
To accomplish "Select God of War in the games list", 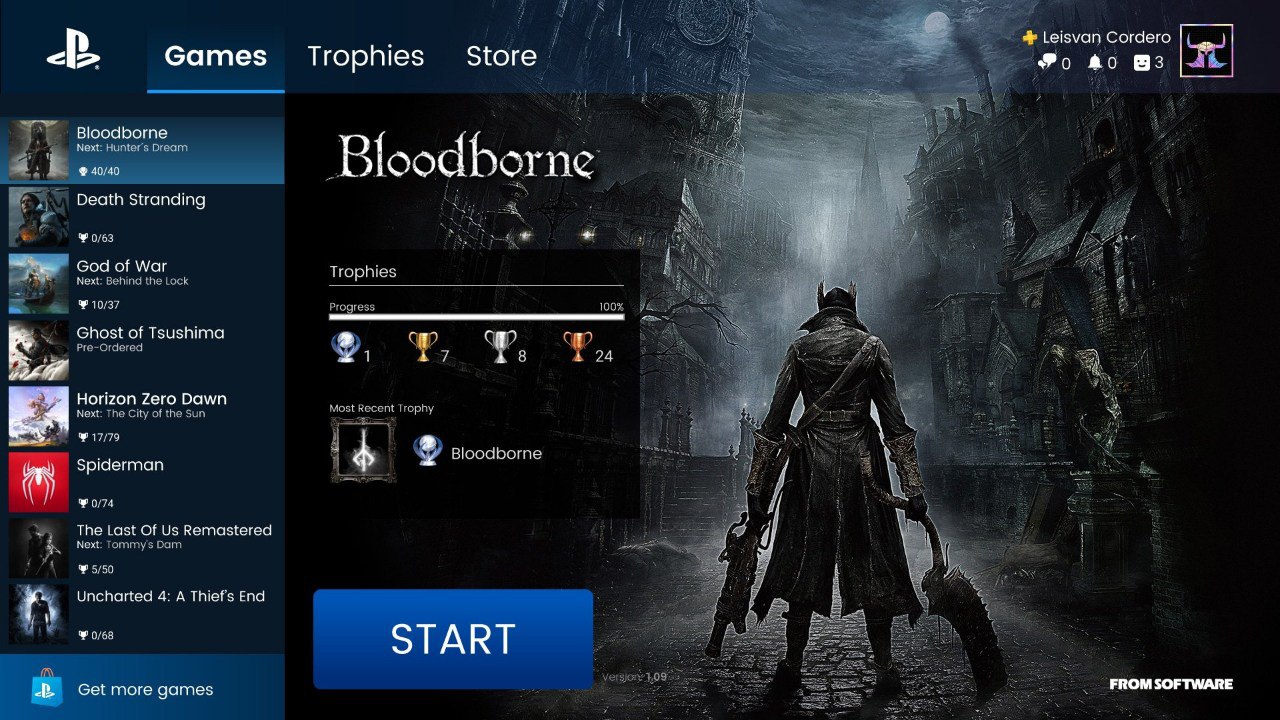I will (x=142, y=284).
